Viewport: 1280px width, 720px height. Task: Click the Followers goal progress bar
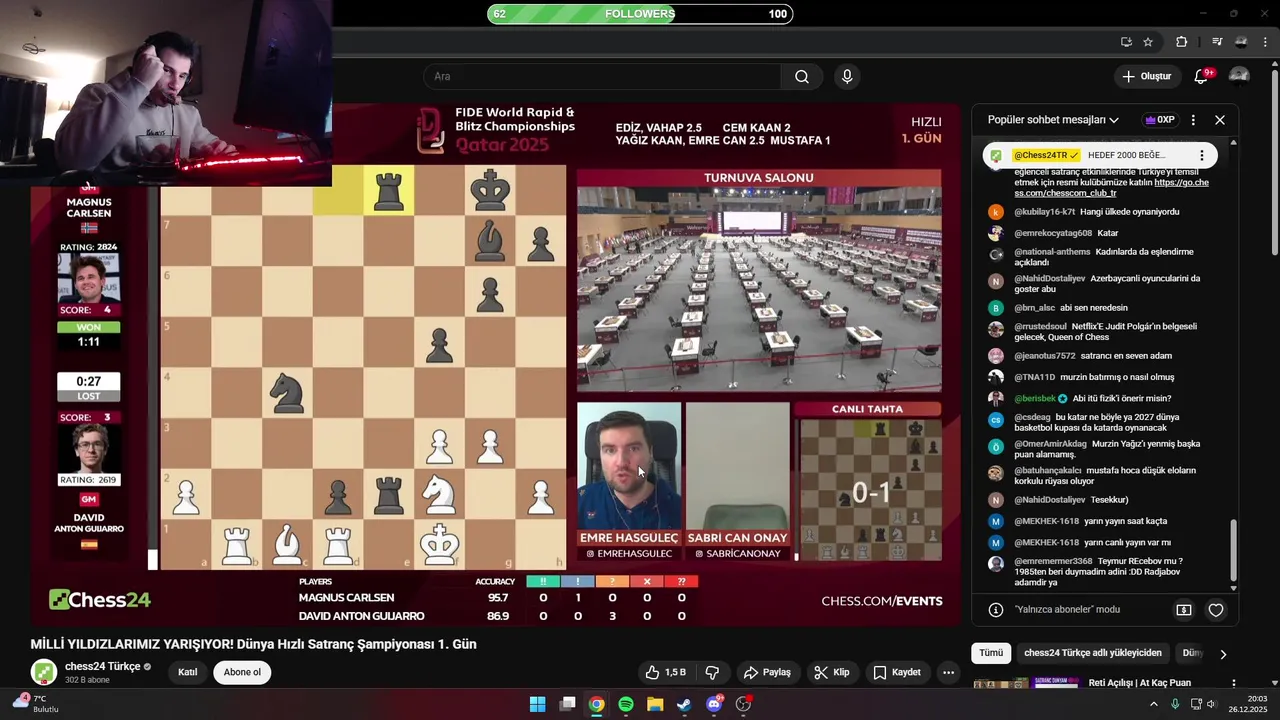640,14
